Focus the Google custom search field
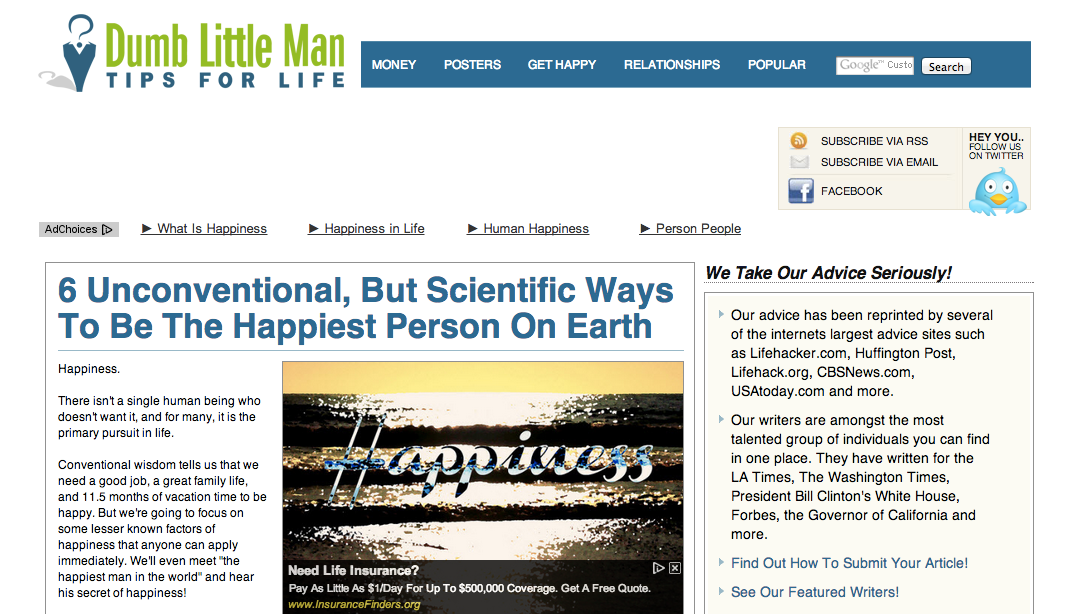 [x=875, y=65]
